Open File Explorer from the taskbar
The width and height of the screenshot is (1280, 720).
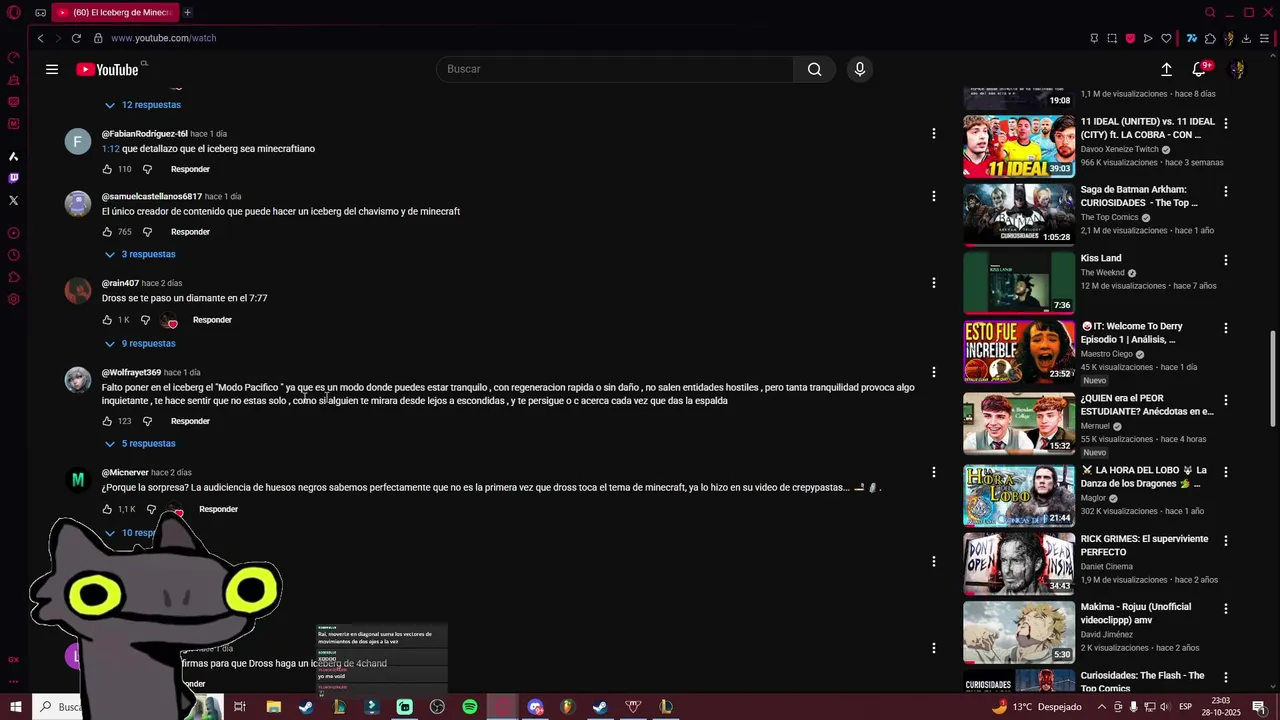click(x=273, y=707)
